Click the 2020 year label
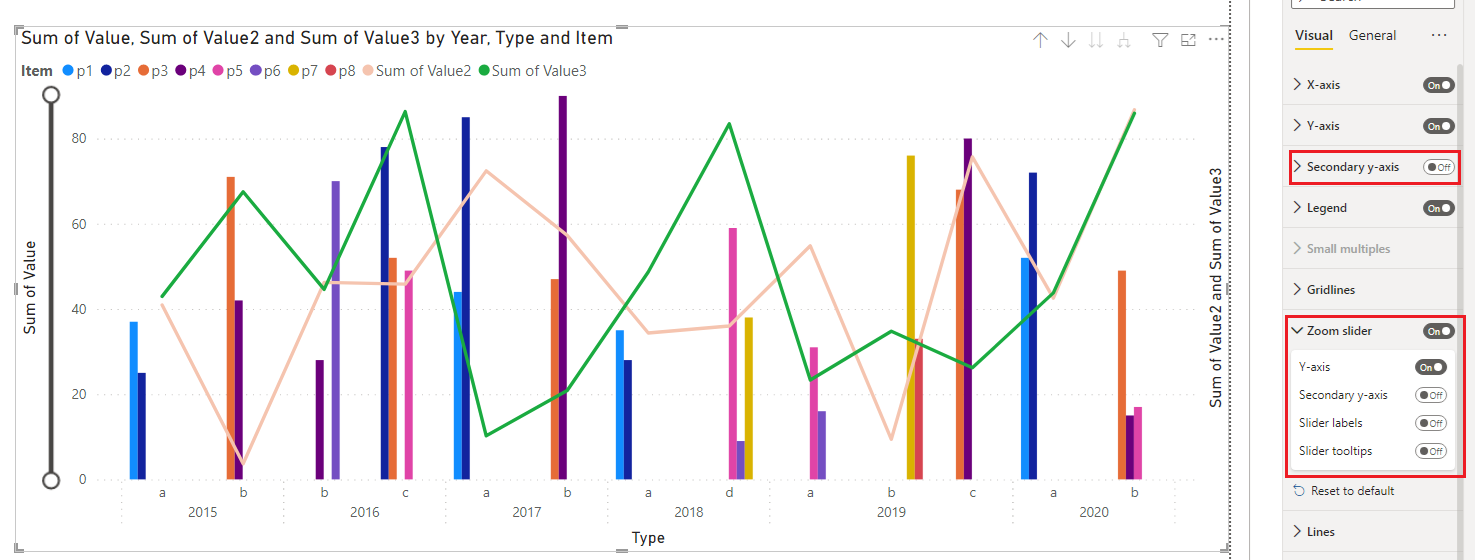1475x560 pixels. pyautogui.click(x=1094, y=512)
